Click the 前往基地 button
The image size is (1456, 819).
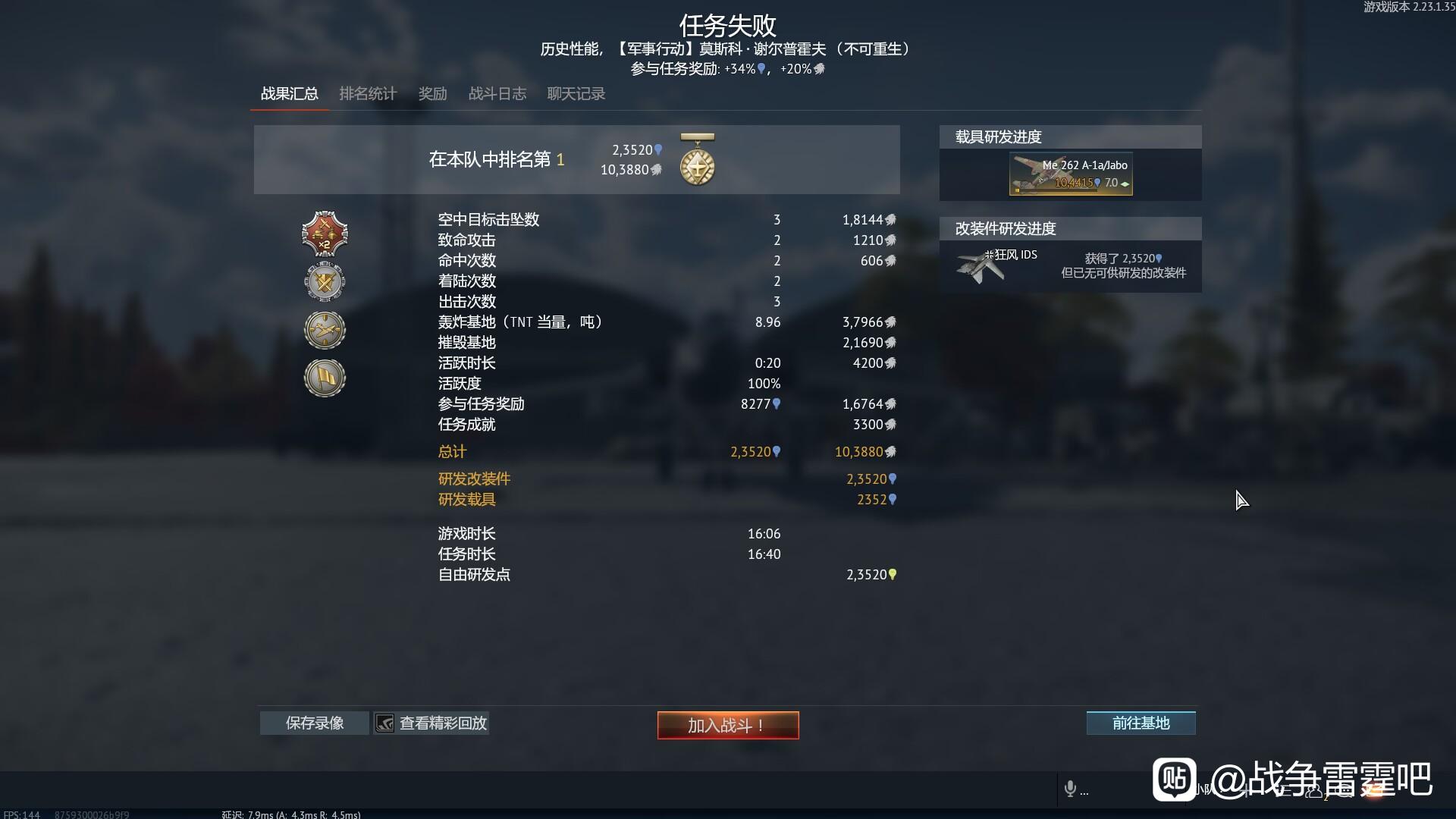point(1141,723)
